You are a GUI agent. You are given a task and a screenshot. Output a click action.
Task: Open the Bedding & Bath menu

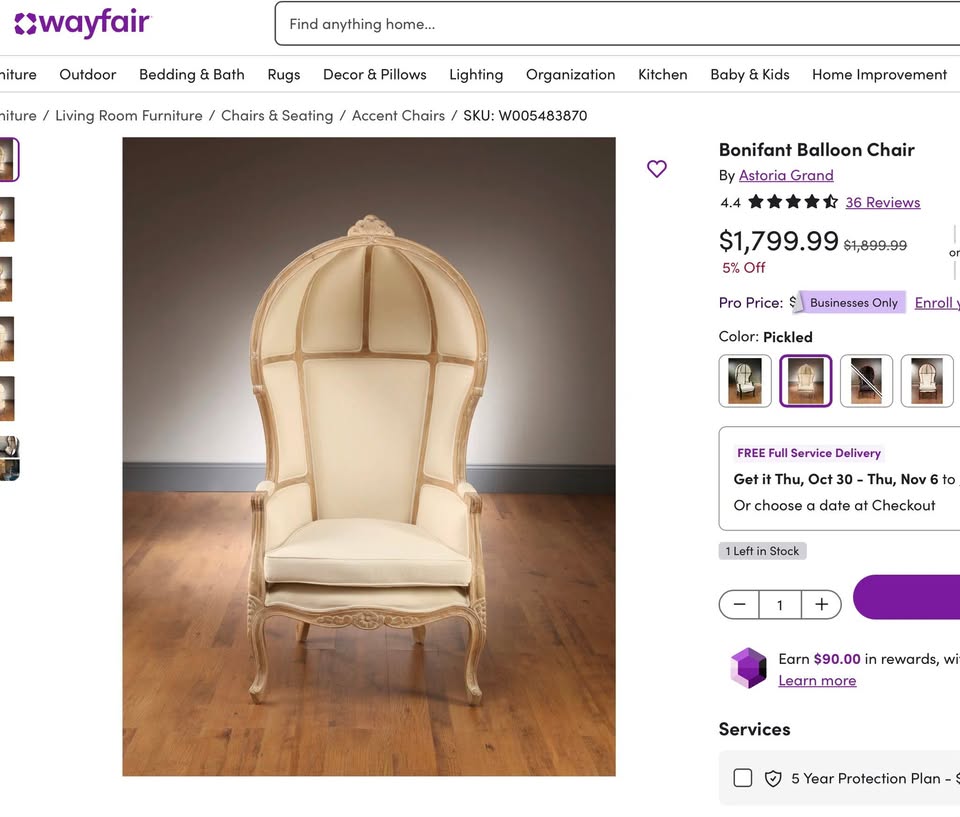[x=192, y=74]
